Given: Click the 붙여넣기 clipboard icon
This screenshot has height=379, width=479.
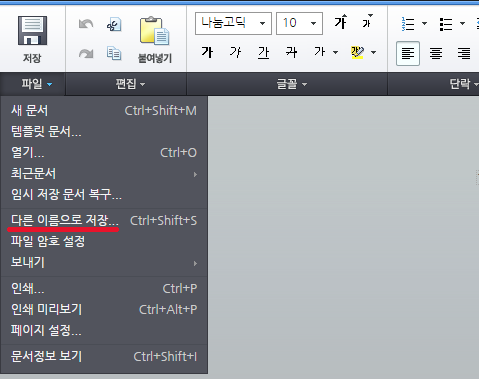Looking at the screenshot, I should (x=155, y=31).
